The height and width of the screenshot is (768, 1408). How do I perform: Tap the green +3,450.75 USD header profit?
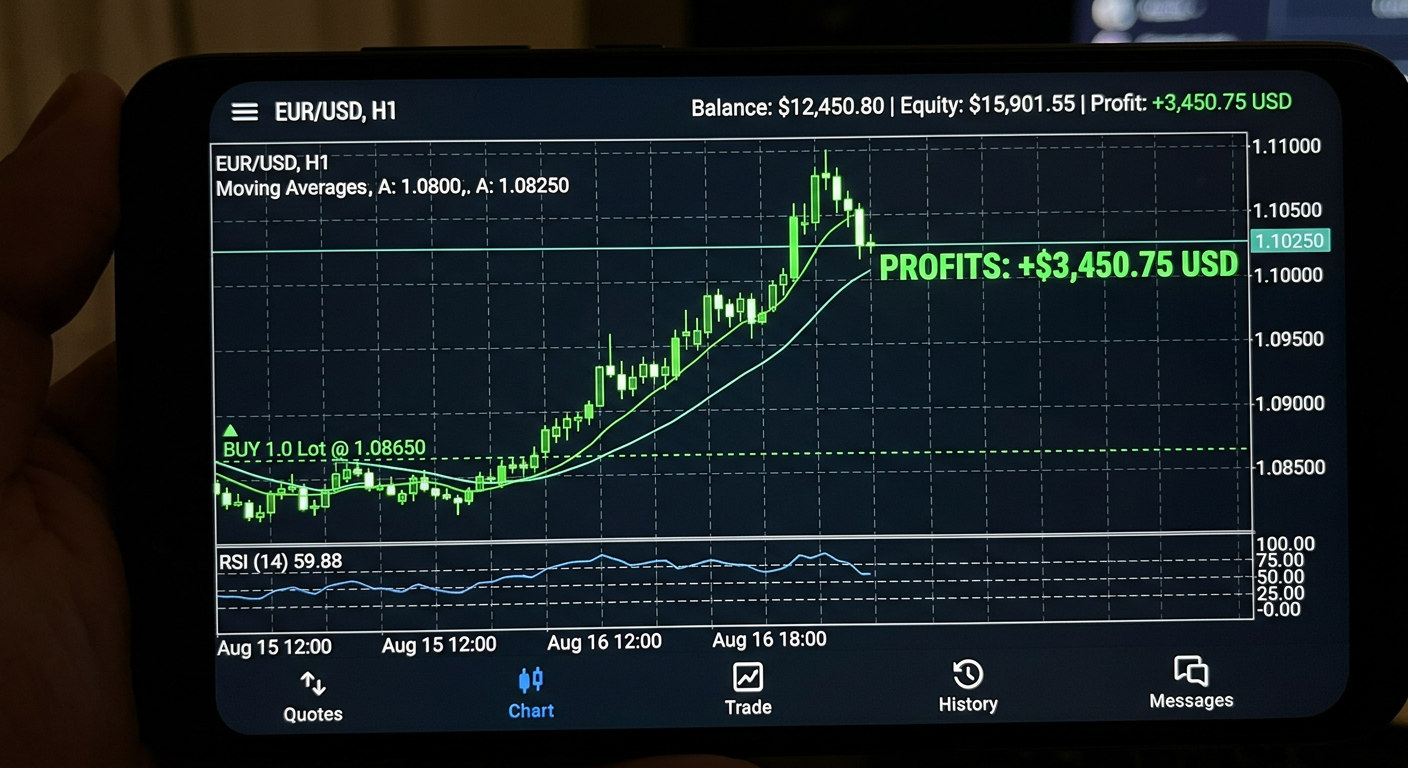tap(1222, 102)
